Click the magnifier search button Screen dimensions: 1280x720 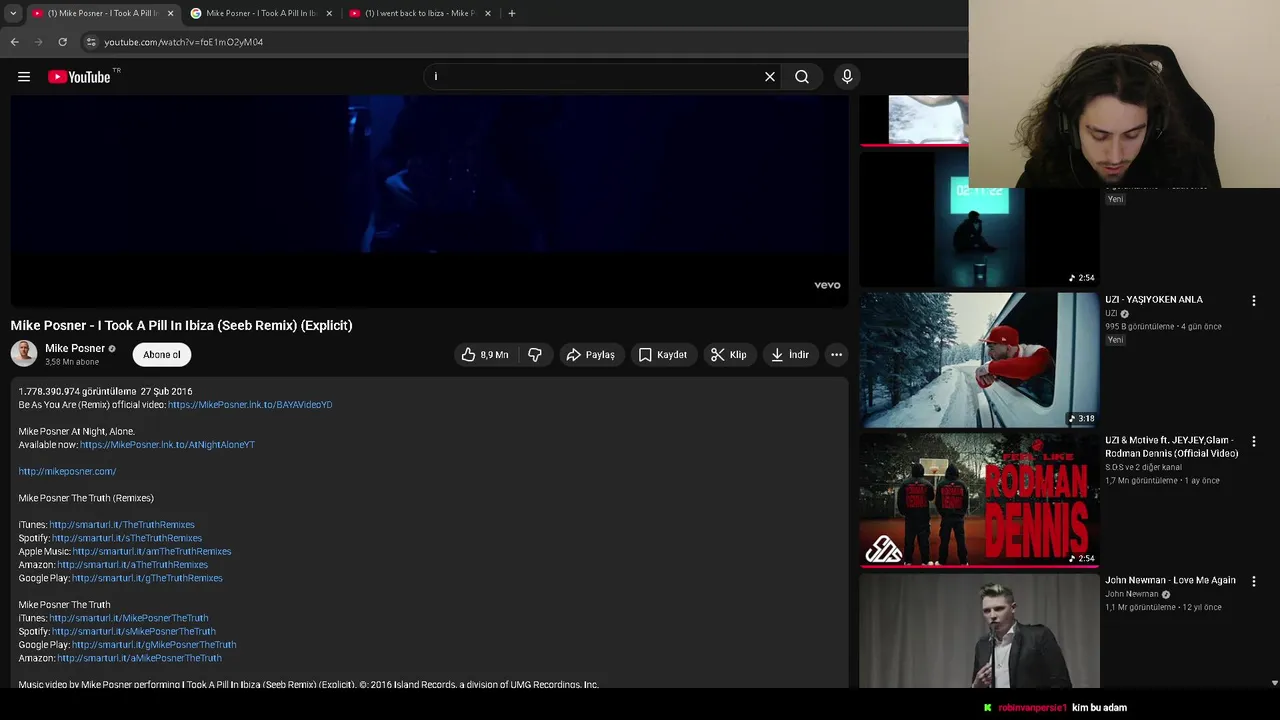point(802,77)
